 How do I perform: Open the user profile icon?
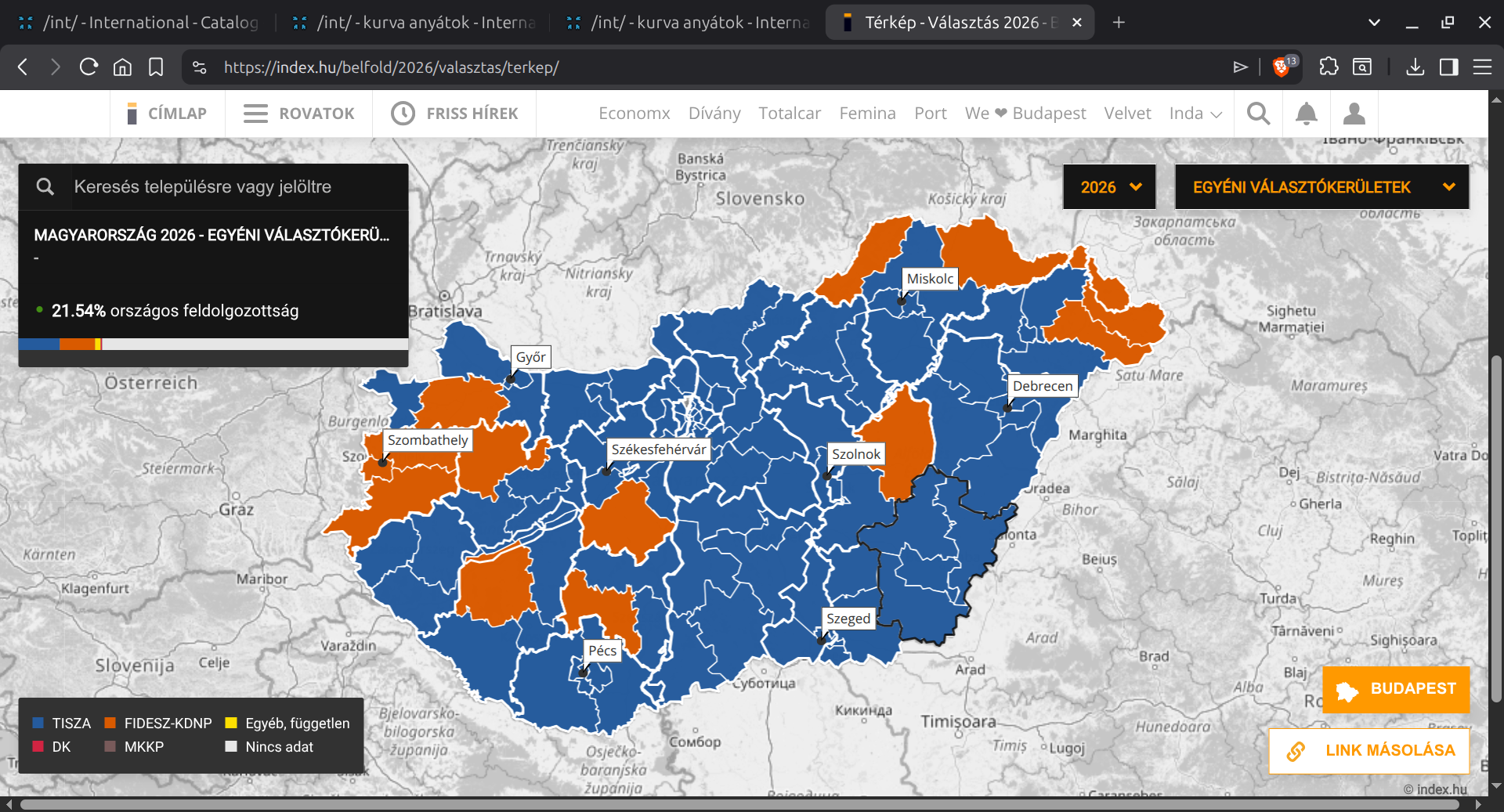pos(1354,114)
